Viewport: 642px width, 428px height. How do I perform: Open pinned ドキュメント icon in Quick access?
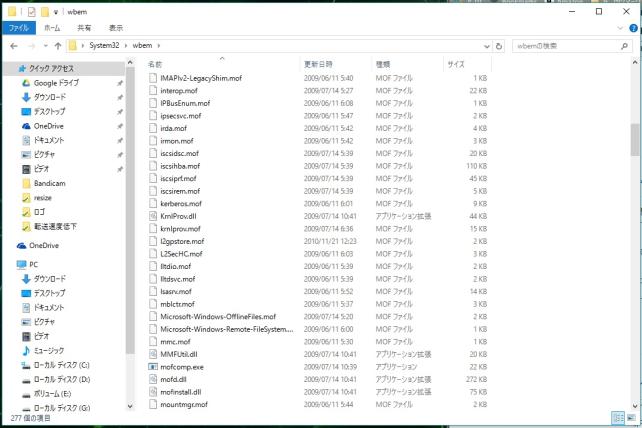pos(26,140)
